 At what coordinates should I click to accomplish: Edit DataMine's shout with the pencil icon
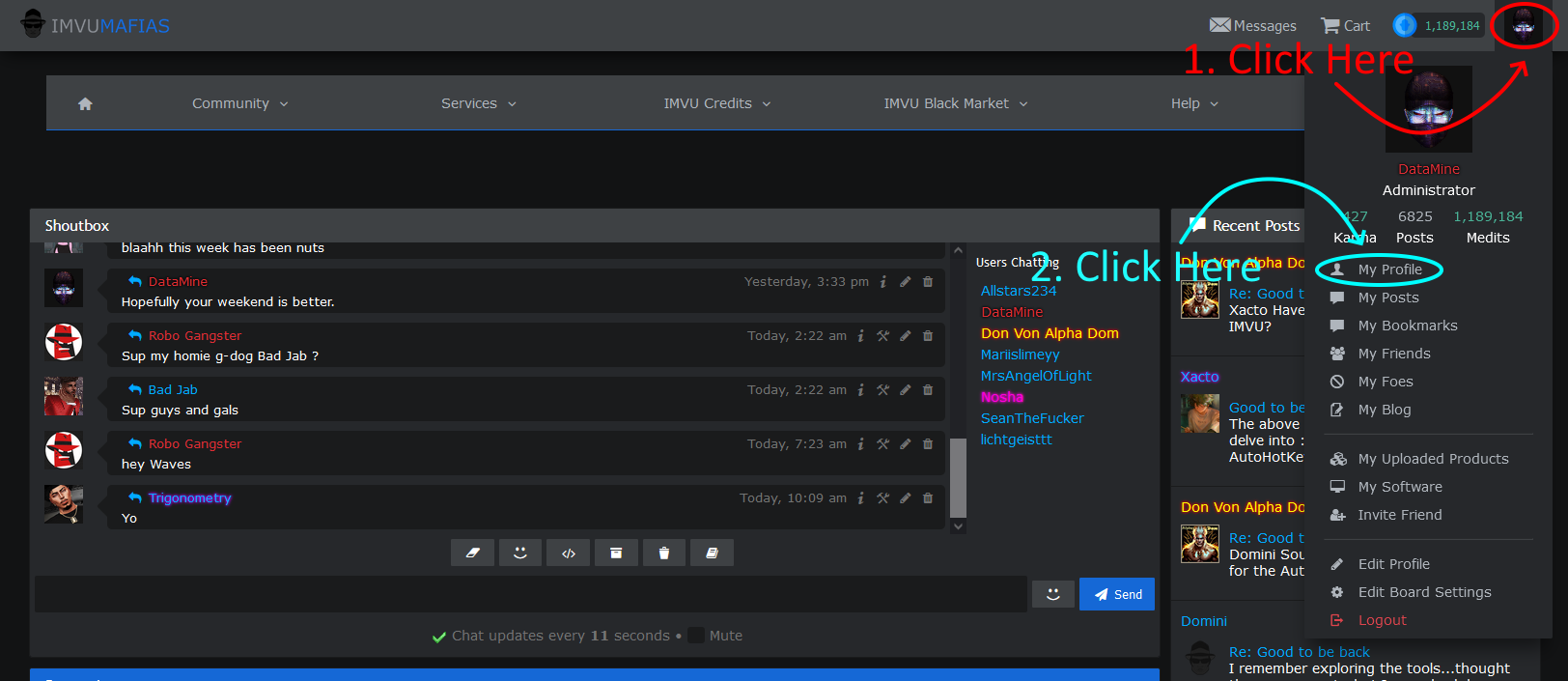(906, 282)
